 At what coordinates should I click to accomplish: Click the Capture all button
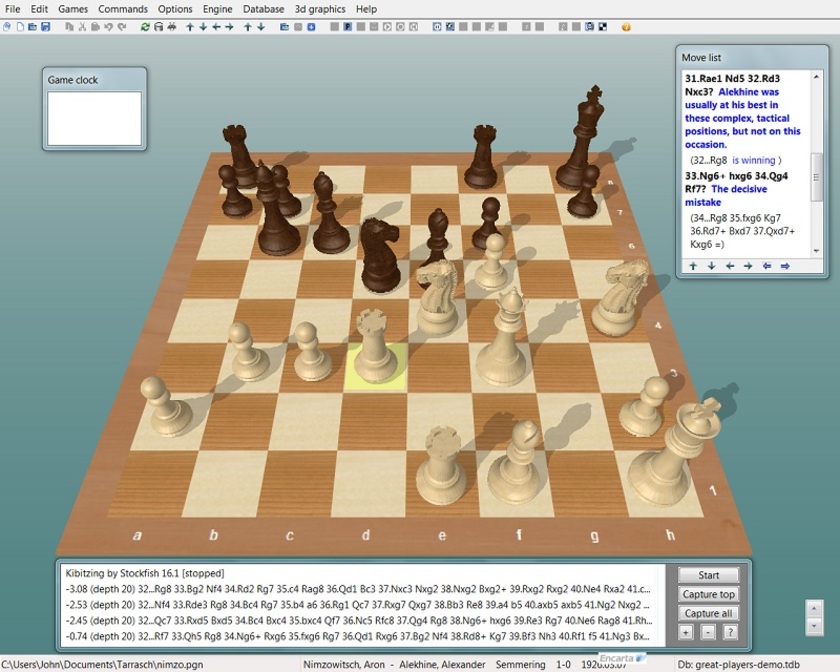pyautogui.click(x=709, y=613)
